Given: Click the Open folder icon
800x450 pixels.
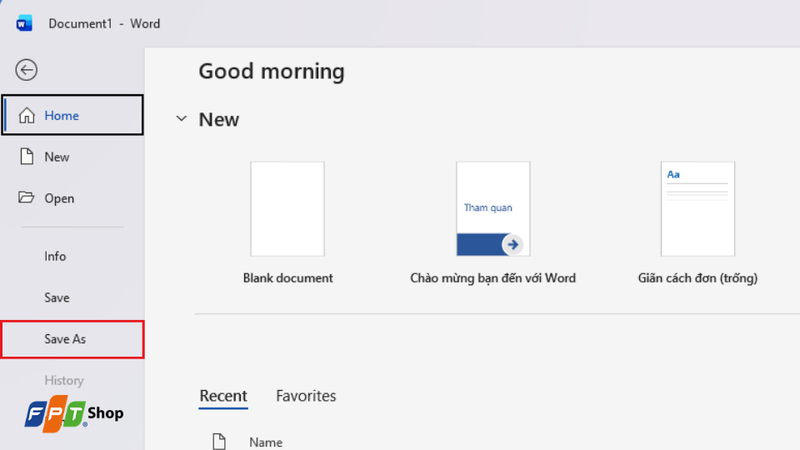Looking at the screenshot, I should tap(26, 197).
